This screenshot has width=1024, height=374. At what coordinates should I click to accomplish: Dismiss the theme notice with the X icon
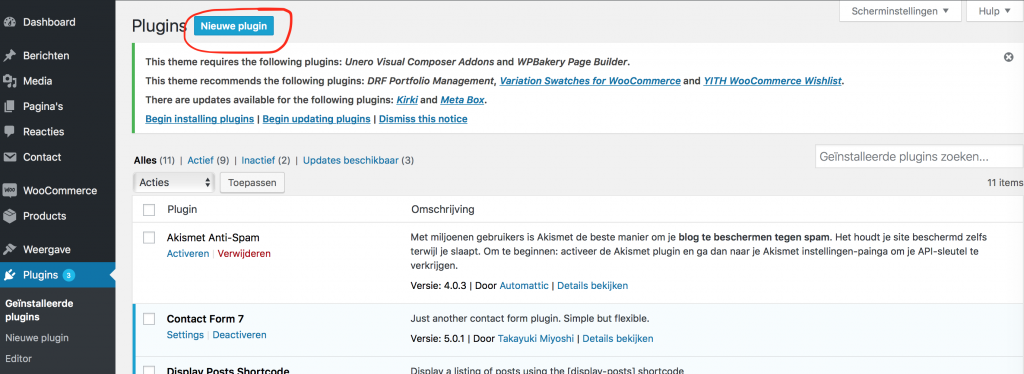pyautogui.click(x=1008, y=57)
